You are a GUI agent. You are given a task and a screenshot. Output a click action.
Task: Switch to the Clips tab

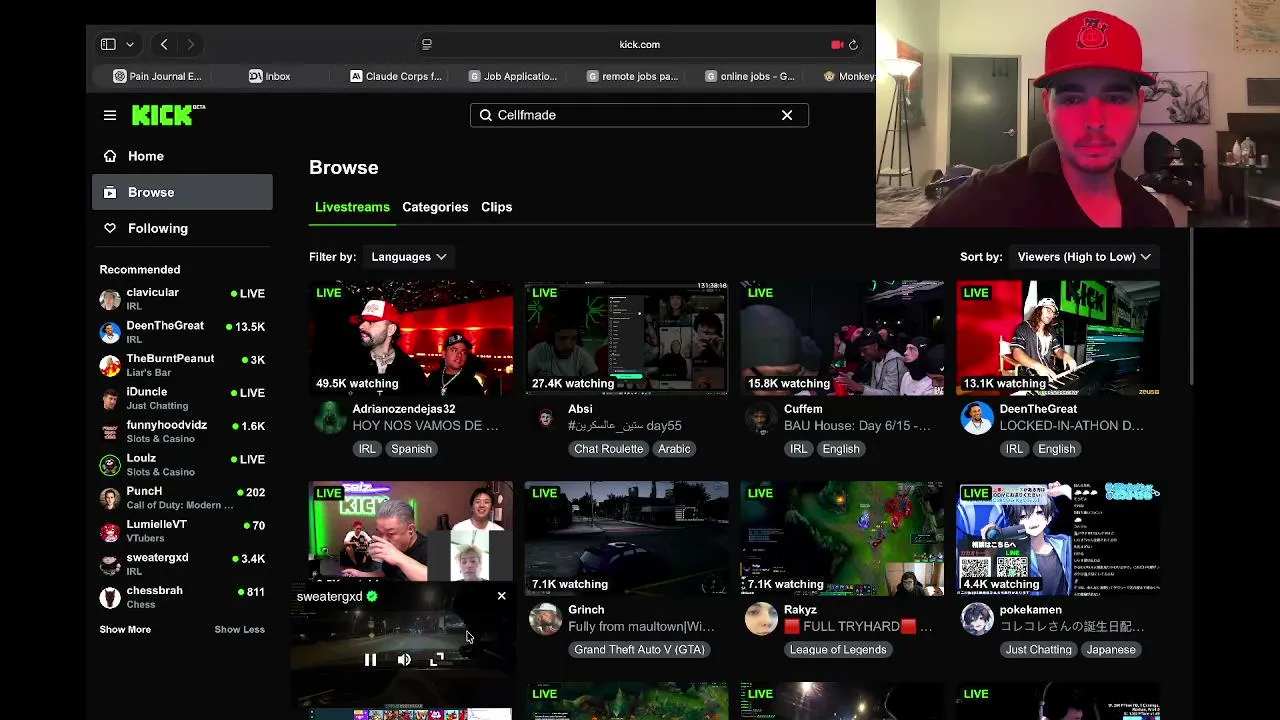[496, 207]
